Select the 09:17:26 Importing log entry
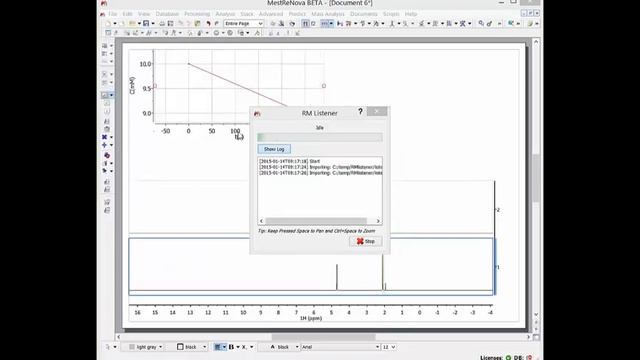The height and width of the screenshot is (360, 640). click(320, 173)
